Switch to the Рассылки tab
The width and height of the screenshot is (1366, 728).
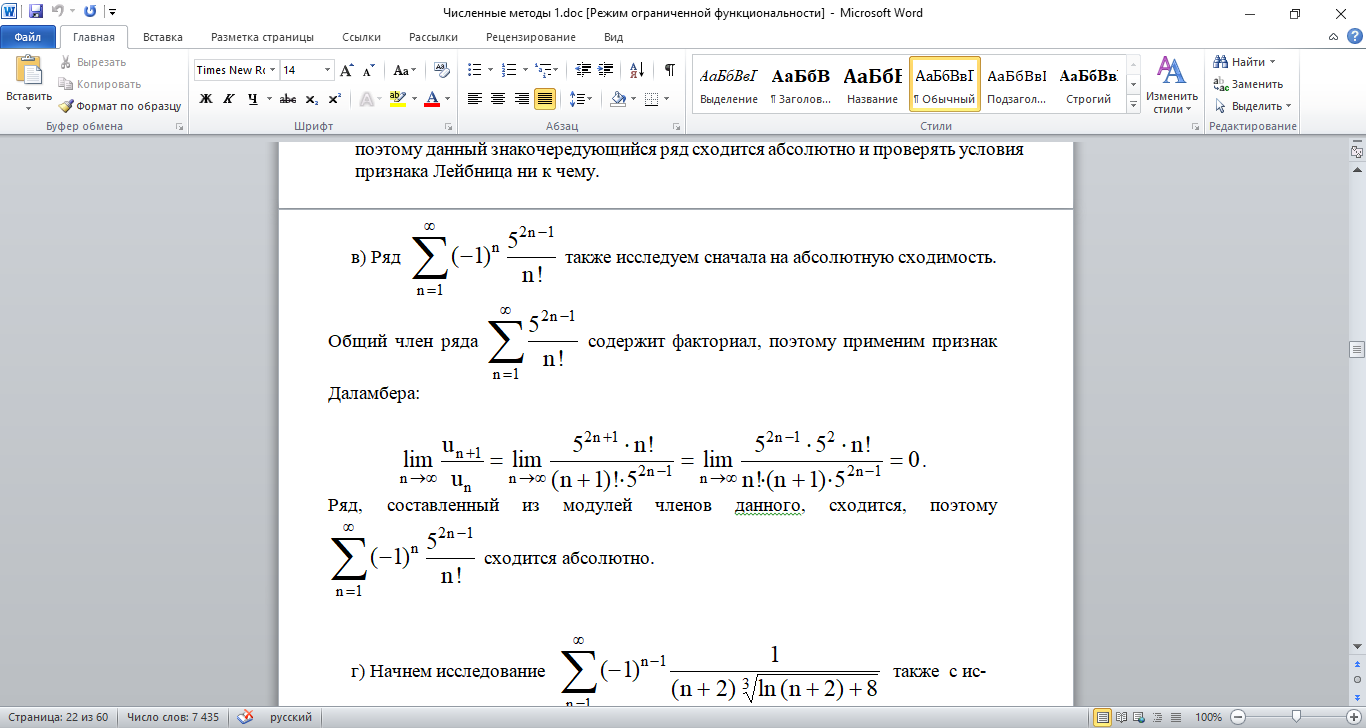[433, 37]
